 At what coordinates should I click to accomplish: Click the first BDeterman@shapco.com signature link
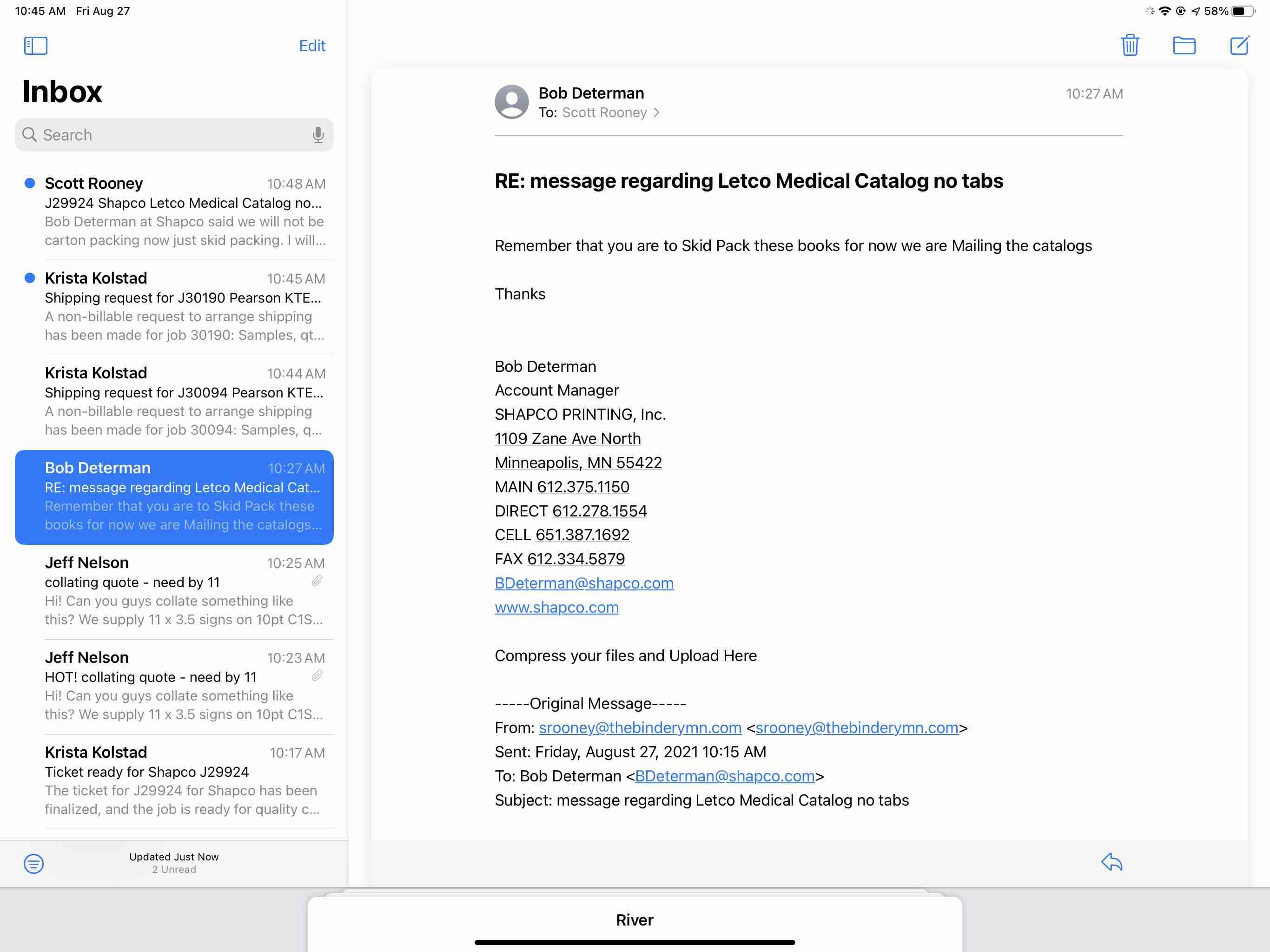(x=584, y=583)
